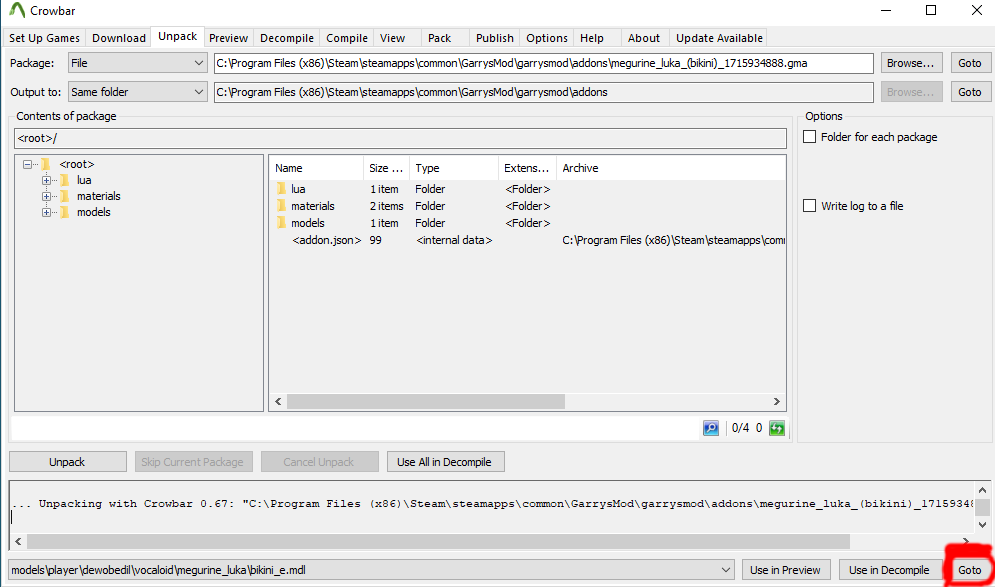Switch to the Download tab
The image size is (995, 587).
click(119, 38)
